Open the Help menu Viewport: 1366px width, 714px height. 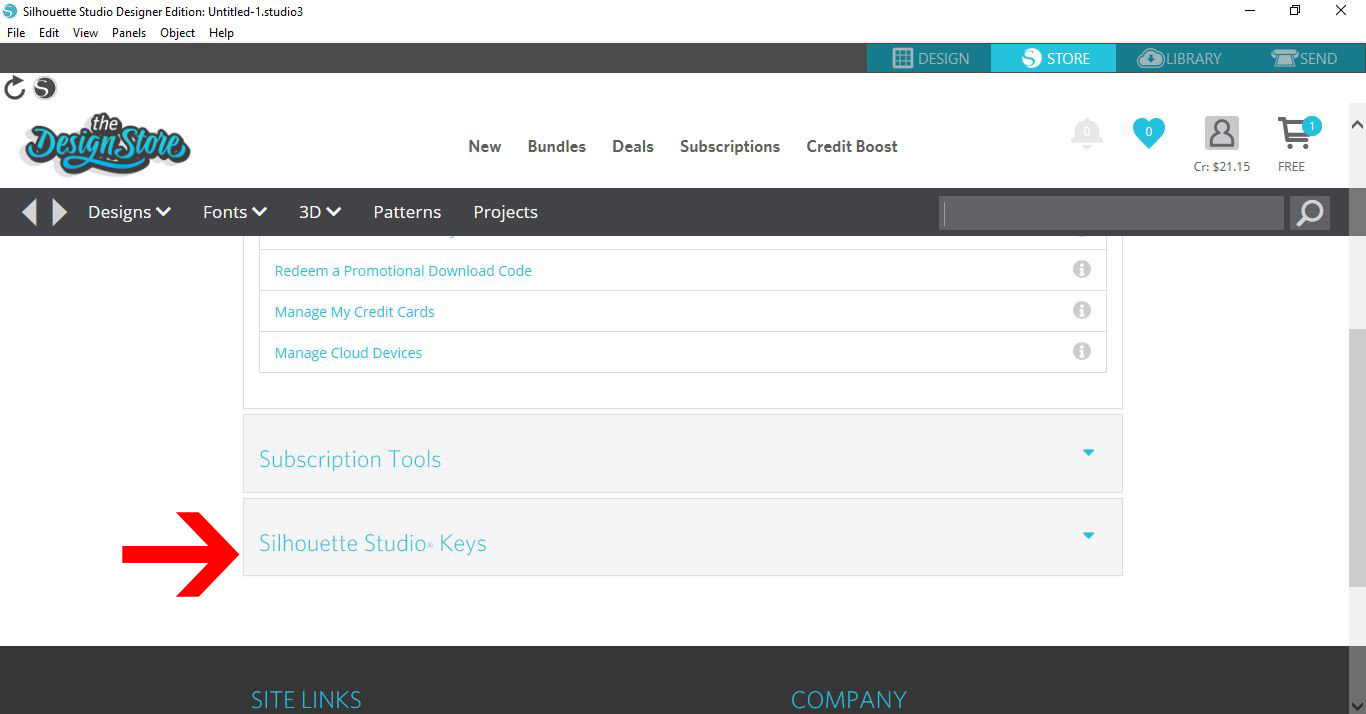point(221,33)
